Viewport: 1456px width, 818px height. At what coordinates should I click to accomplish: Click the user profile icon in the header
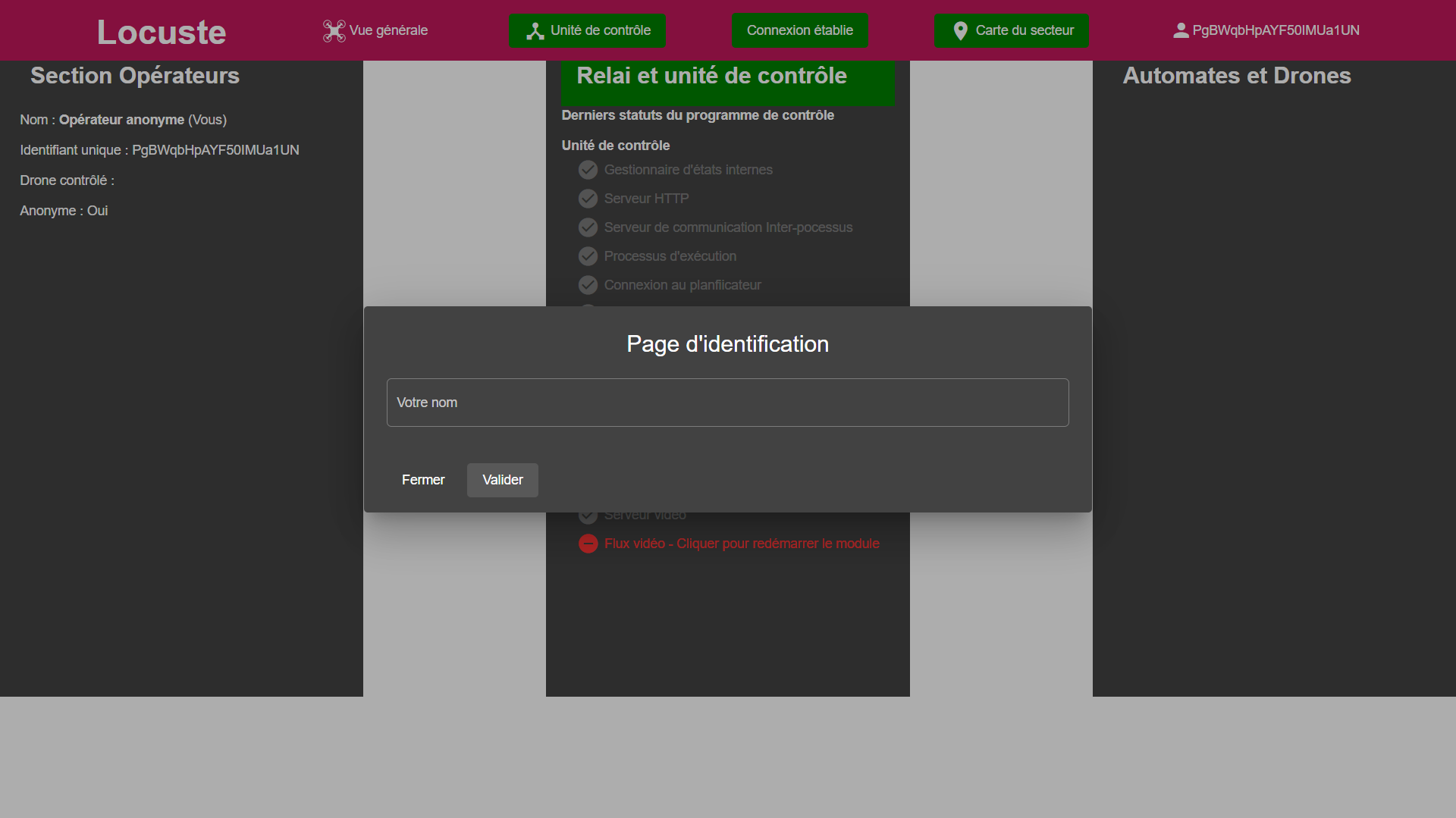pyautogui.click(x=1181, y=30)
